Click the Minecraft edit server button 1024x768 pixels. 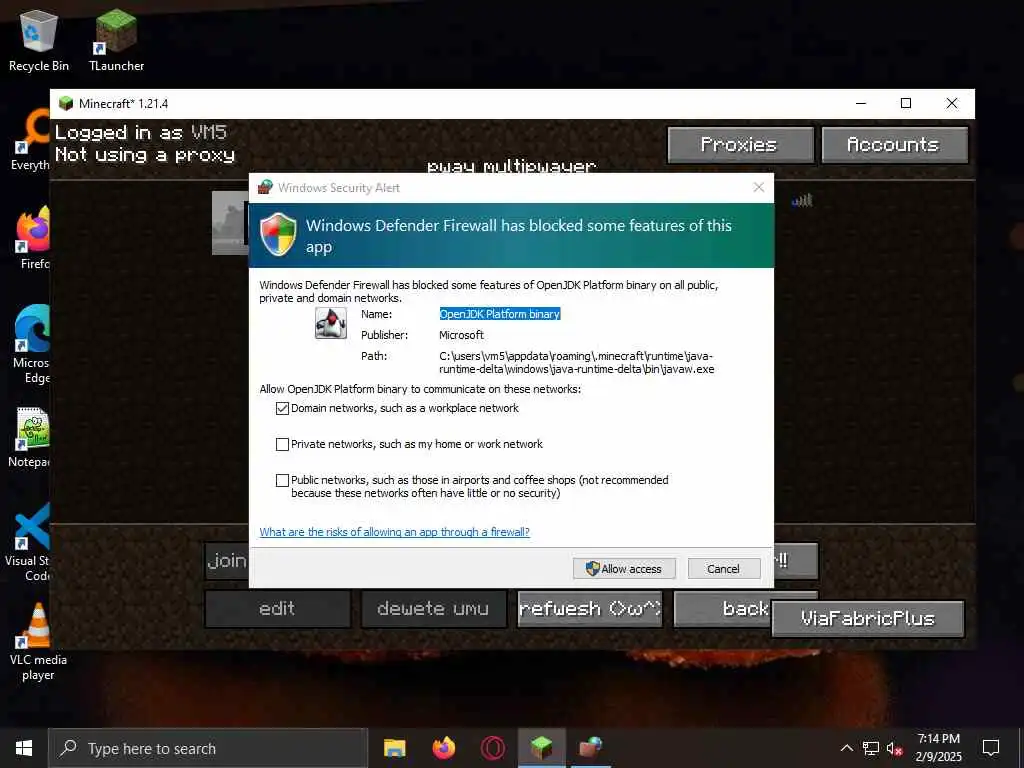[277, 609]
